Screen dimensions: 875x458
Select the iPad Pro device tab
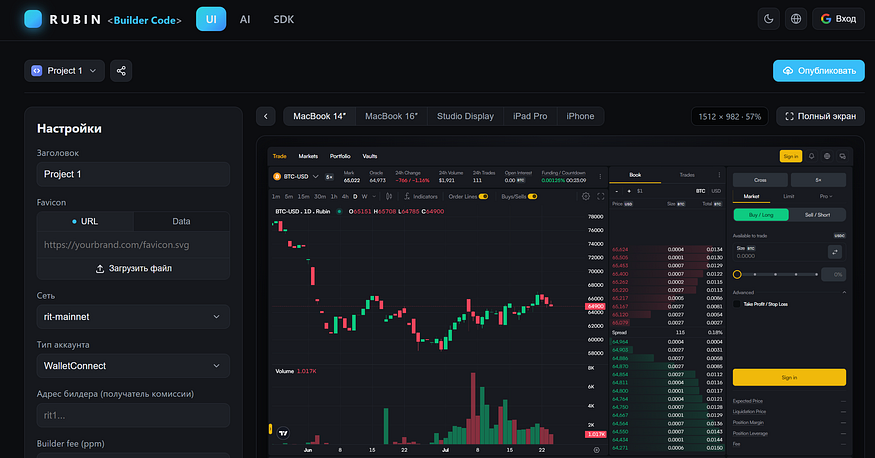point(530,116)
